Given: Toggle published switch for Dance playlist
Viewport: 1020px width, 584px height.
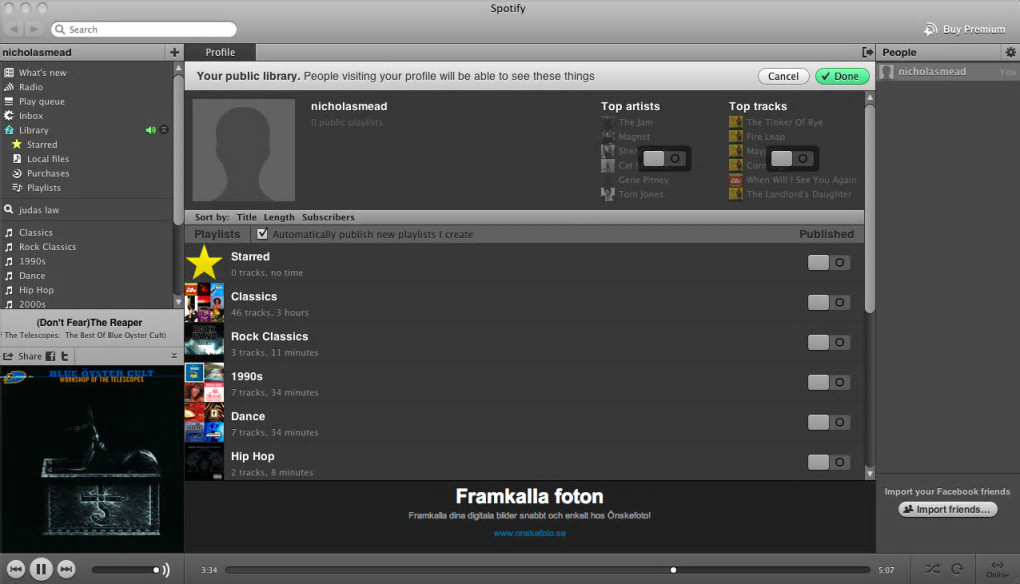Looking at the screenshot, I should 829,422.
